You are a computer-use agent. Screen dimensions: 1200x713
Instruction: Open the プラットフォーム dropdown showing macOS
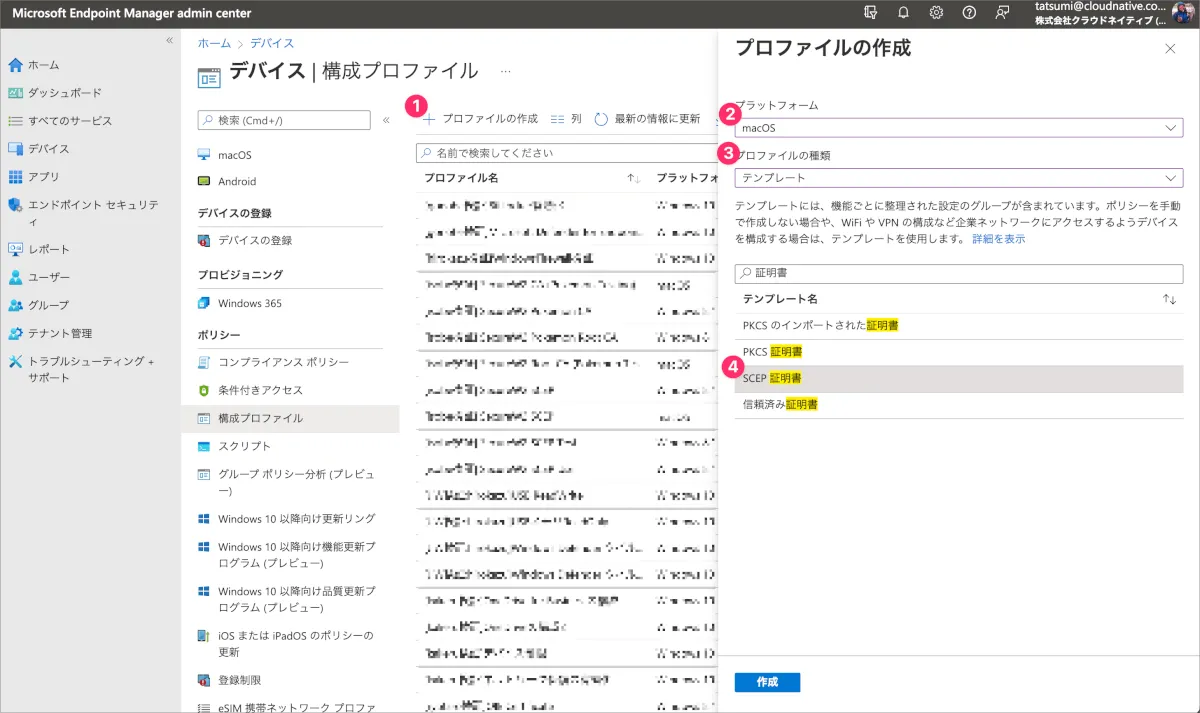958,128
